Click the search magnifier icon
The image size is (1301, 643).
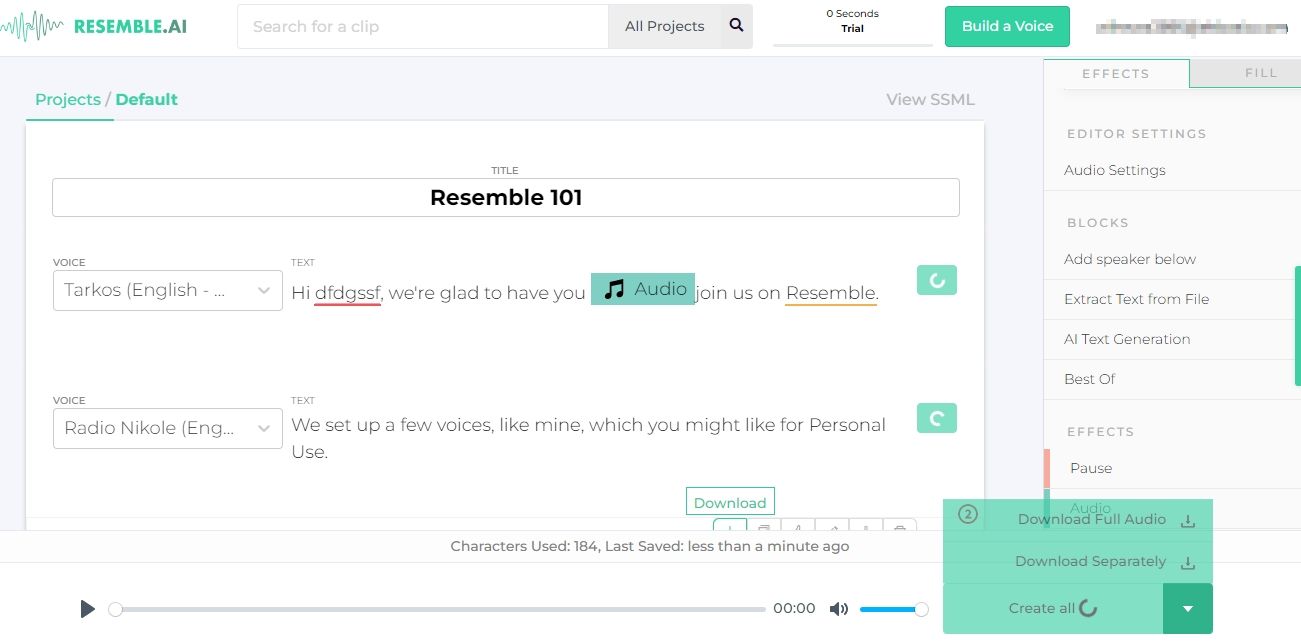click(x=737, y=26)
